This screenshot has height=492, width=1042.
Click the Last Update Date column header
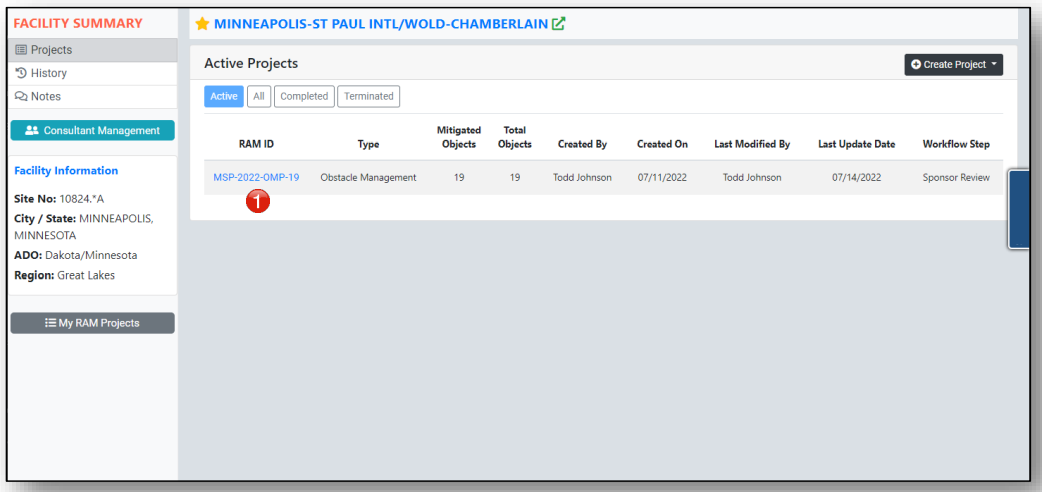(857, 144)
